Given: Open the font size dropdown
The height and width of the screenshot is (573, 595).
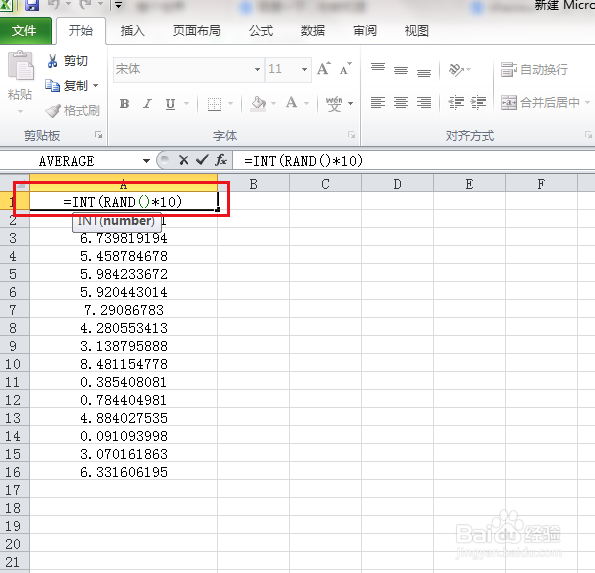Looking at the screenshot, I should [304, 69].
